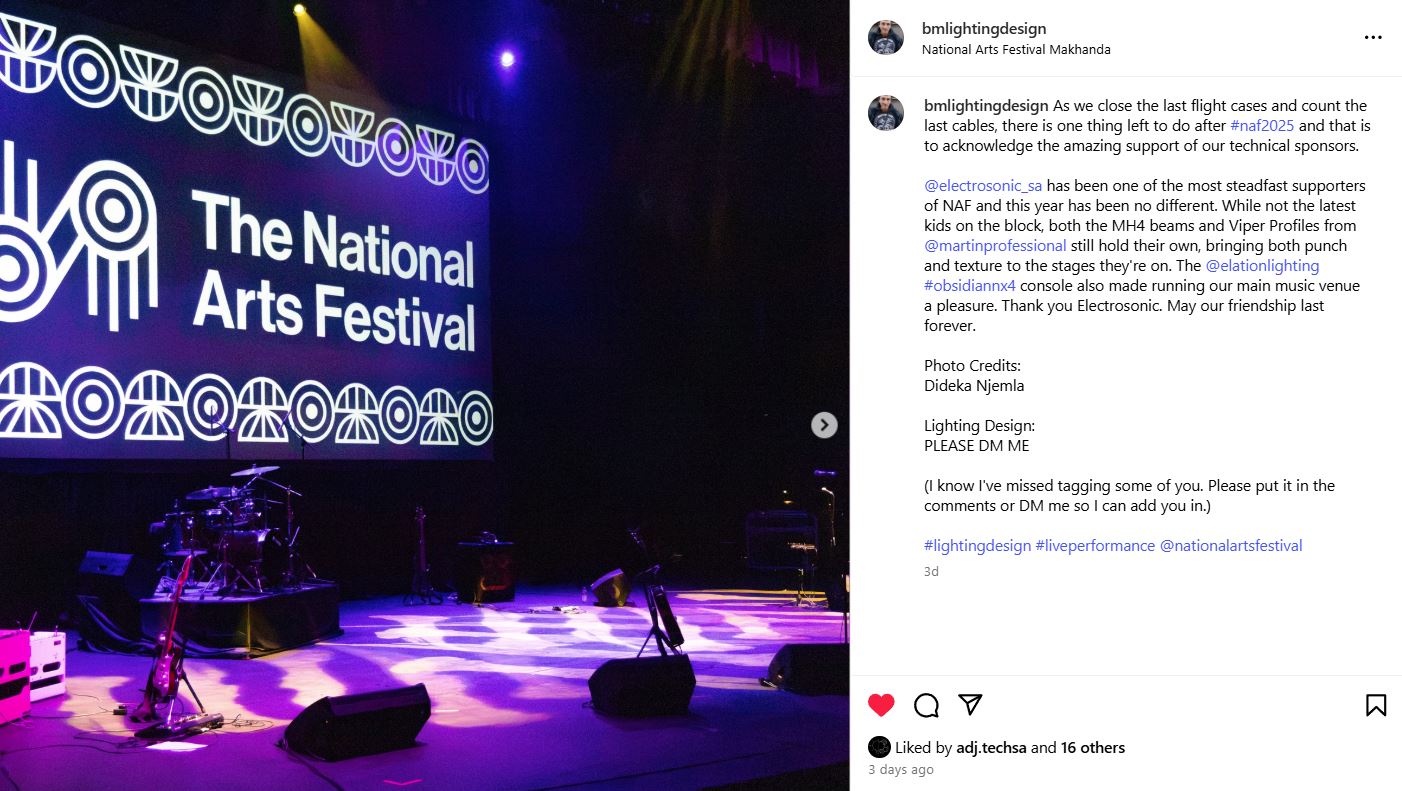Open bmlightingdesign profile picture in header

click(x=885, y=38)
